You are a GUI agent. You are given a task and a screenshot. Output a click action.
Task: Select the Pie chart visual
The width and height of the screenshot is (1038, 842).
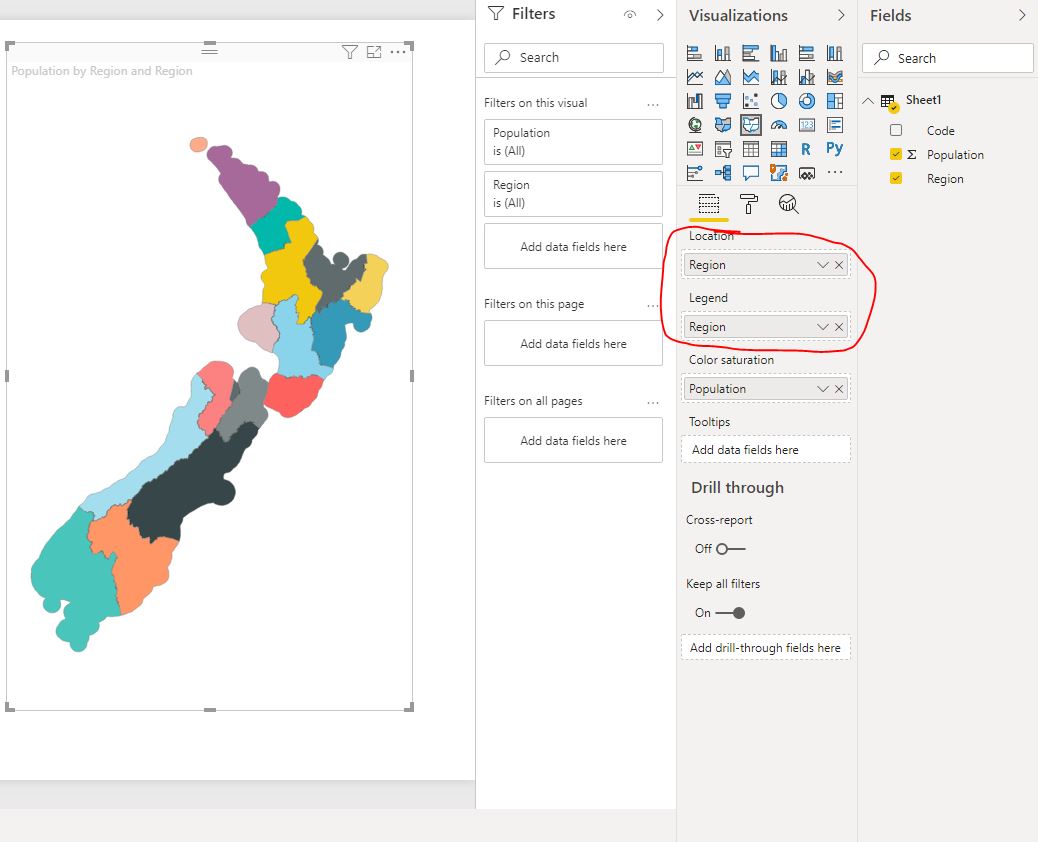click(778, 101)
